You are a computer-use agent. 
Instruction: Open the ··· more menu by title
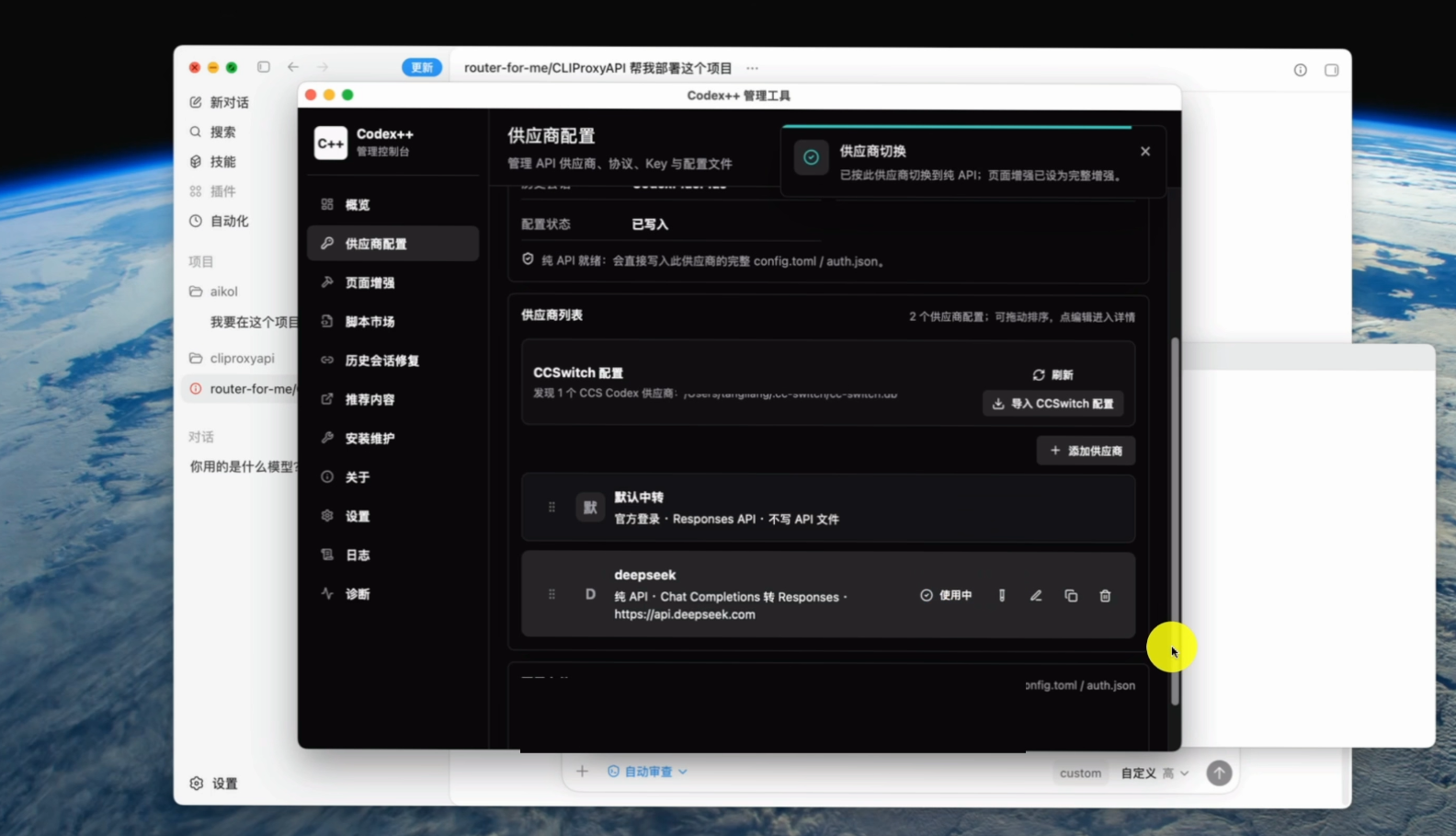pos(753,68)
